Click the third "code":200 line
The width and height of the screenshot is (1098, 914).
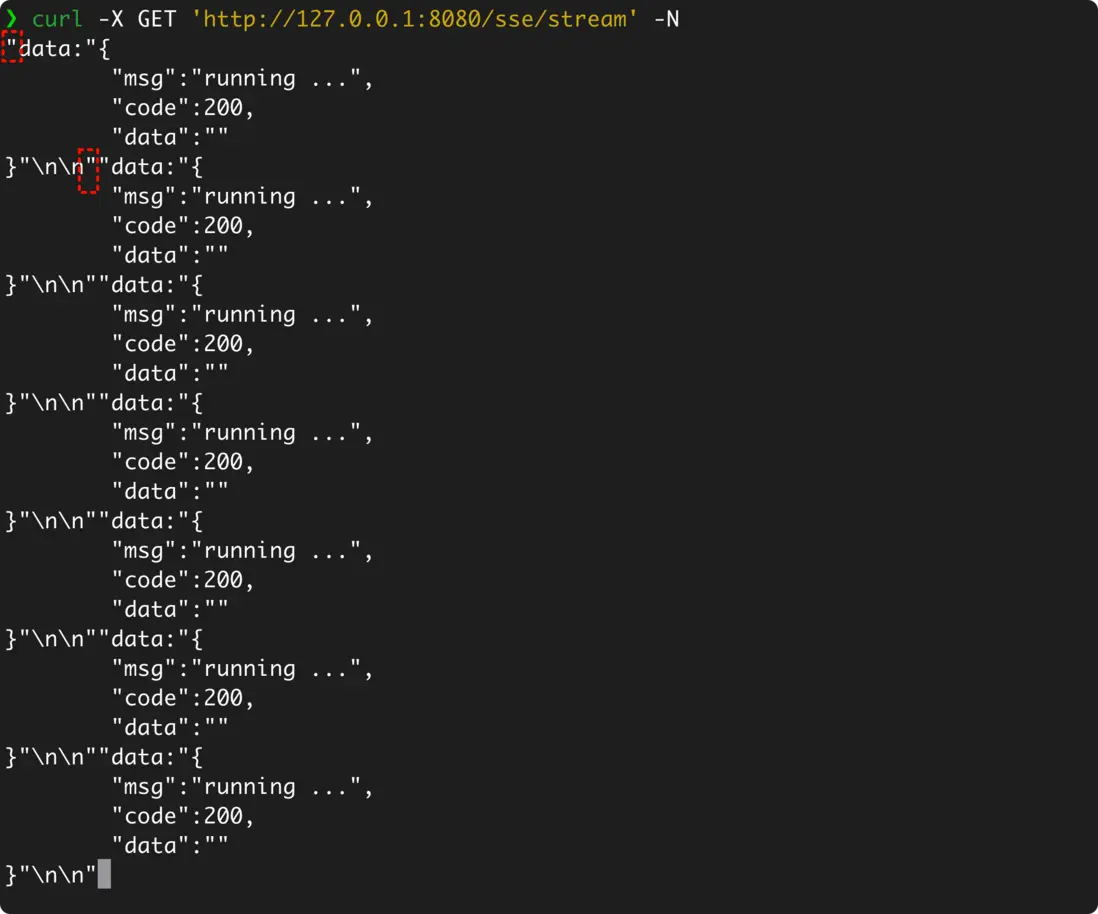[183, 343]
